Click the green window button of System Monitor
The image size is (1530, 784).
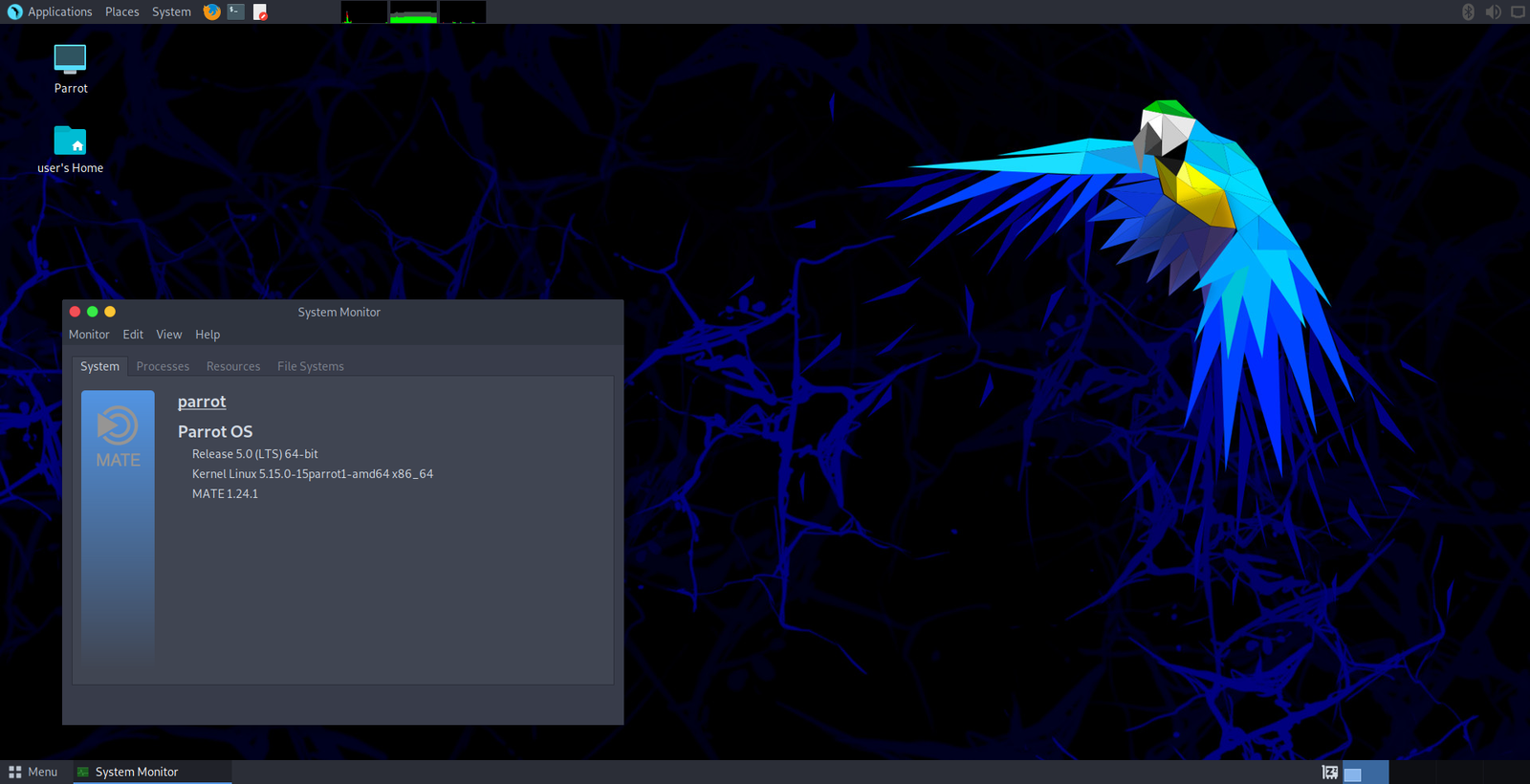coord(92,312)
